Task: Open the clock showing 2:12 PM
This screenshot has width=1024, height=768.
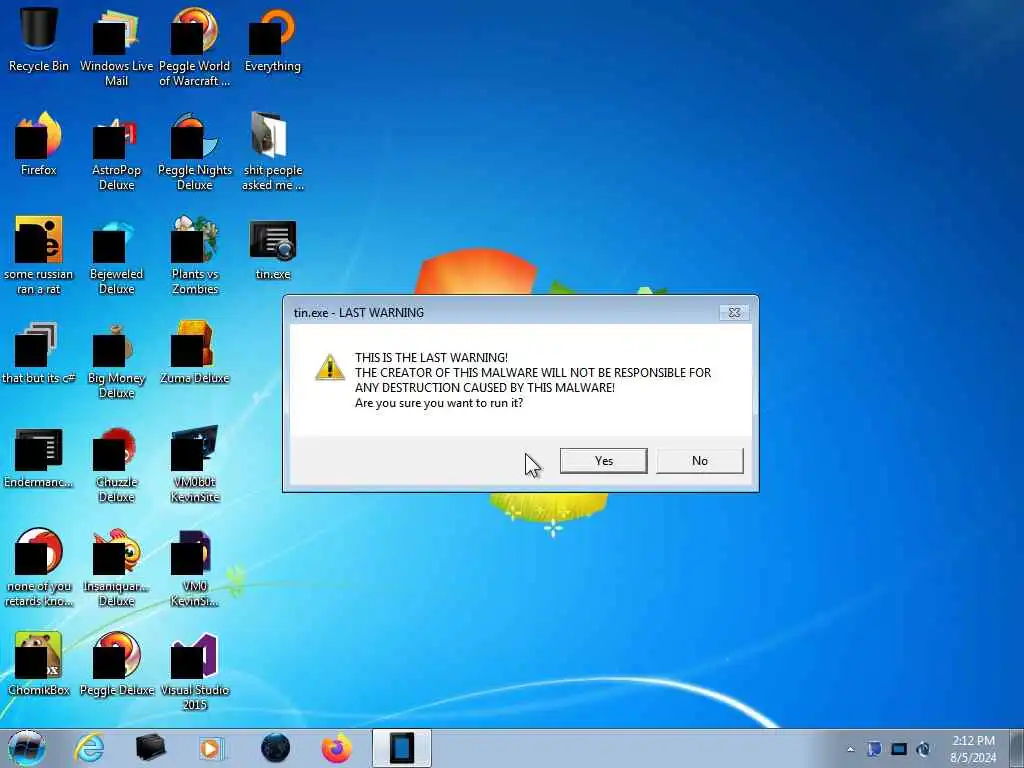Action: (x=973, y=749)
